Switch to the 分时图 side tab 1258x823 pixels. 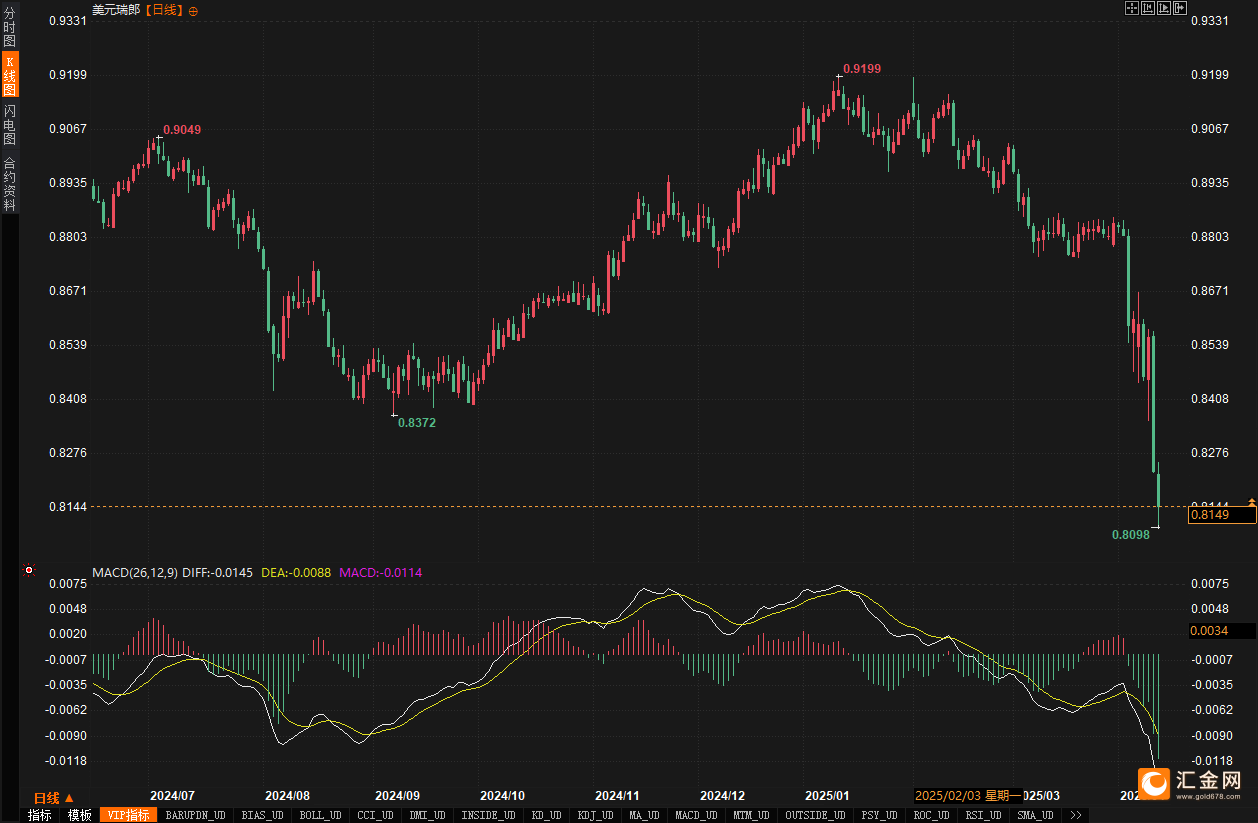10,27
